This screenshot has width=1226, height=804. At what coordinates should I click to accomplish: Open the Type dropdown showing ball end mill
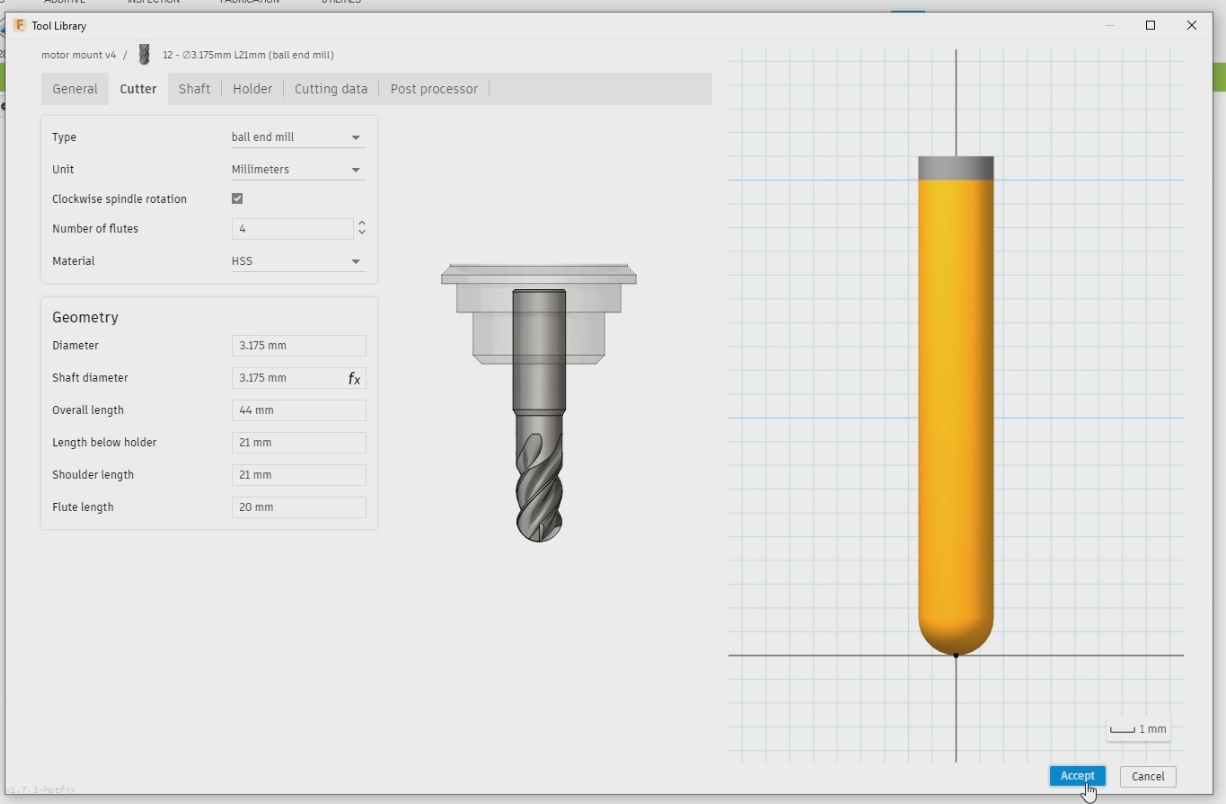click(298, 137)
